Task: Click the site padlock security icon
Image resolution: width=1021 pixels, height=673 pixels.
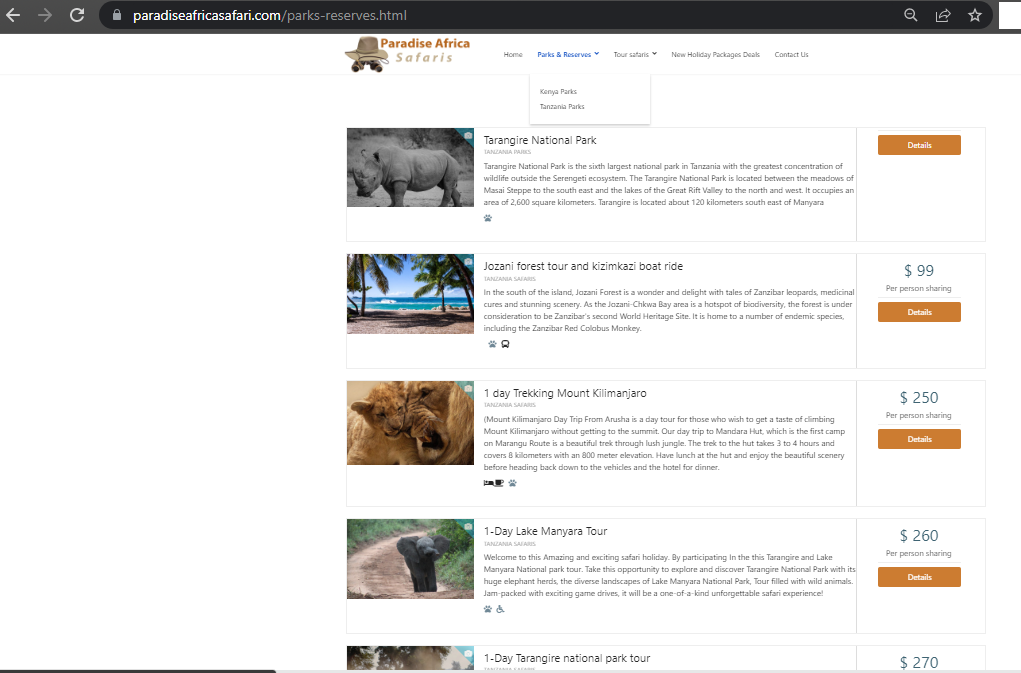Action: [117, 16]
